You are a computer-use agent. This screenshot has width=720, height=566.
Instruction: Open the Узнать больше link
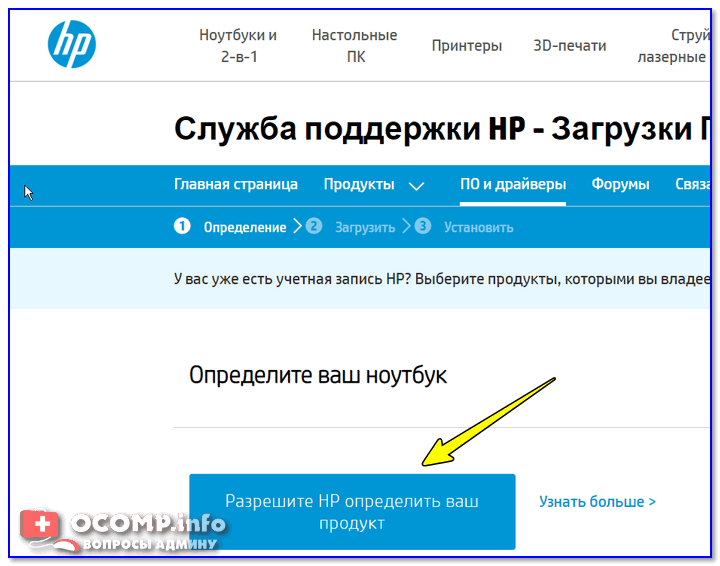(x=597, y=502)
